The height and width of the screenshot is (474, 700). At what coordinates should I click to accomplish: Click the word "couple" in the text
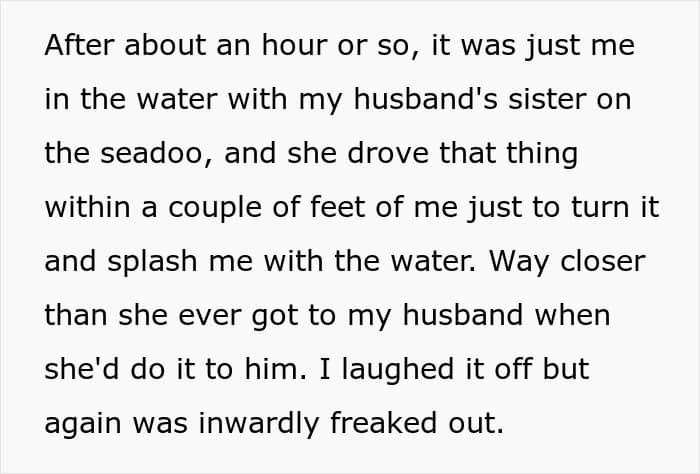tap(210, 208)
